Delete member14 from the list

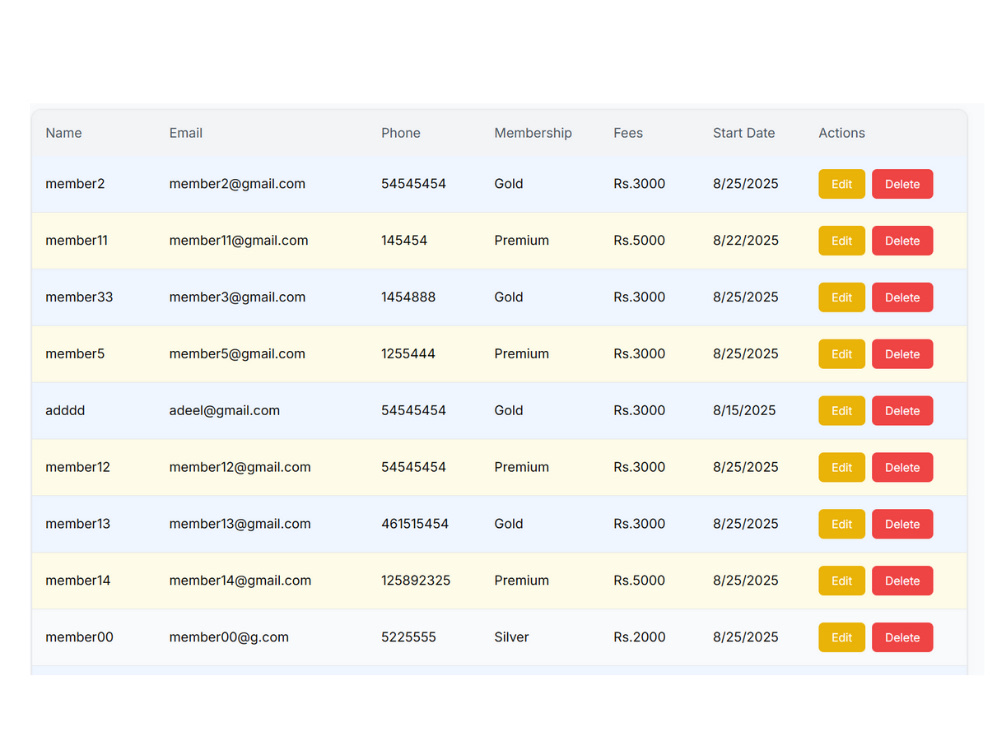tap(902, 581)
